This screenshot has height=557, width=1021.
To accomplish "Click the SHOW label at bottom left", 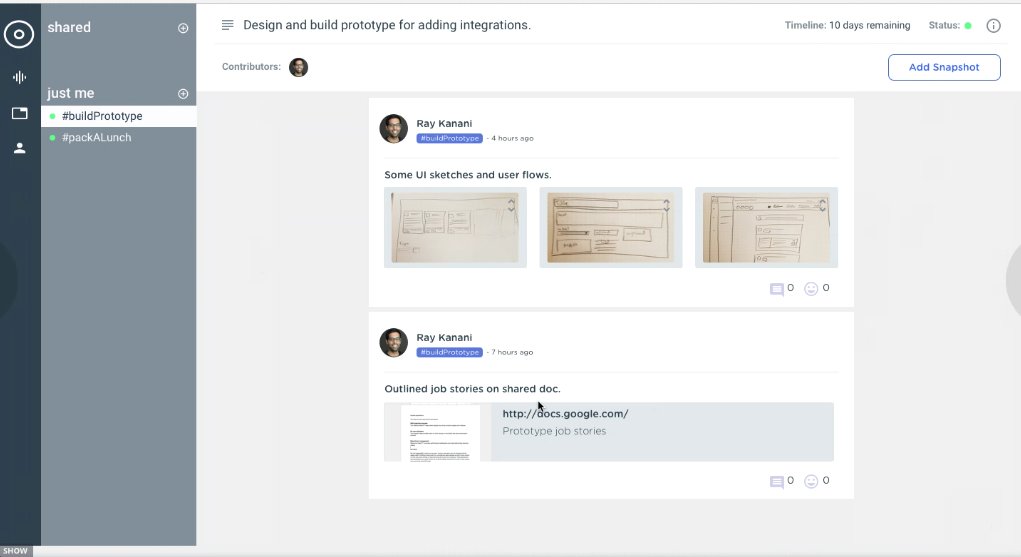I will [x=16, y=551].
